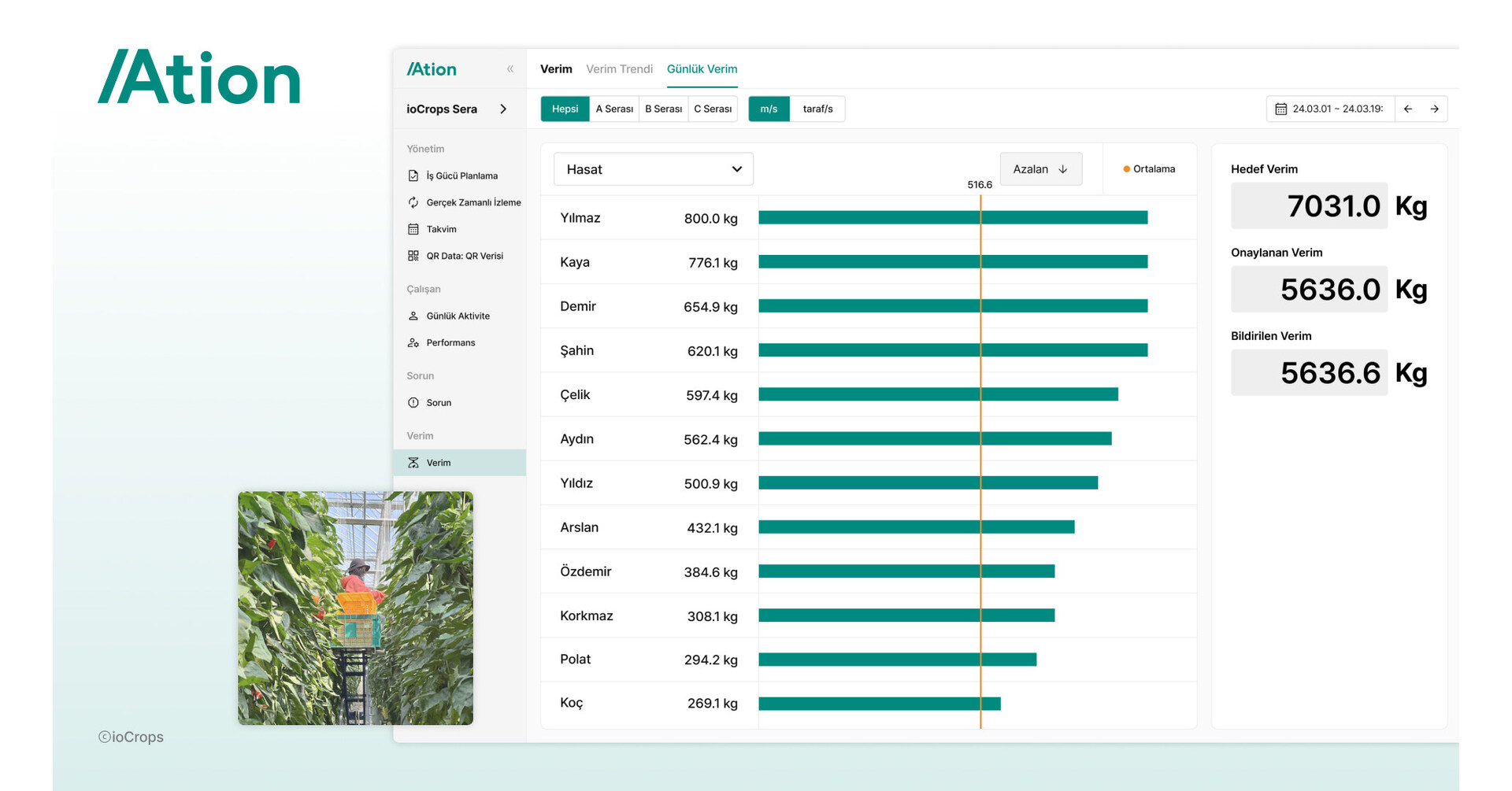Screen dimensions: 1512x791
Task: Open the Hasat dropdown
Action: pos(654,169)
